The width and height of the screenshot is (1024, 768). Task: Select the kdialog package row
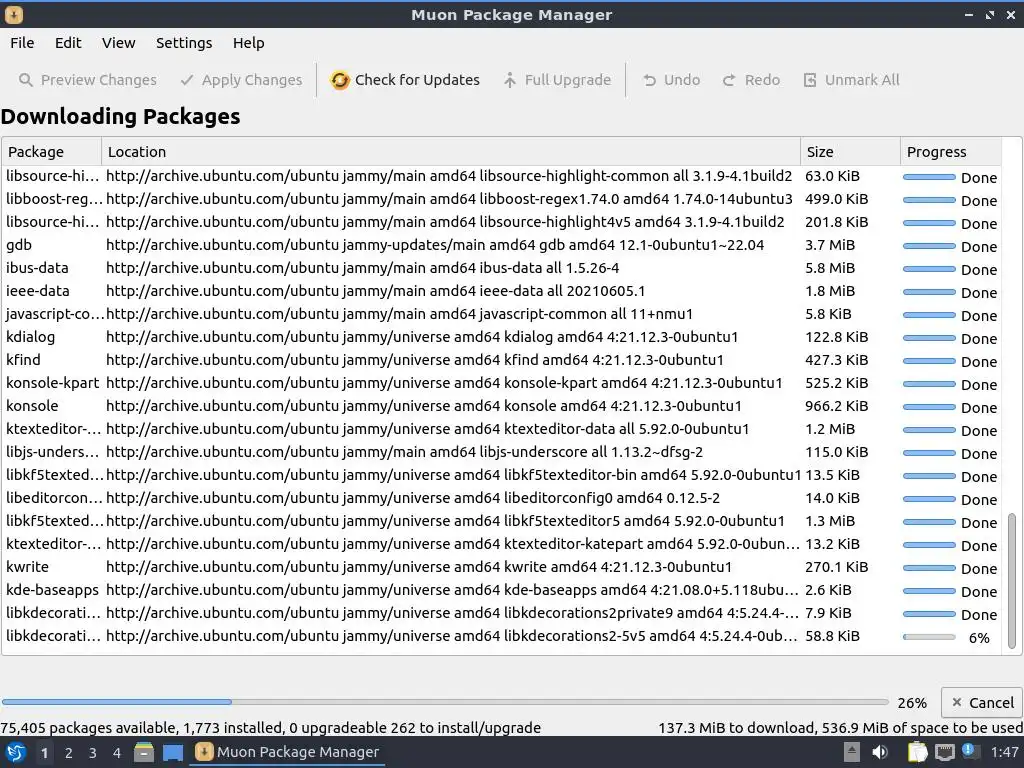(501, 338)
